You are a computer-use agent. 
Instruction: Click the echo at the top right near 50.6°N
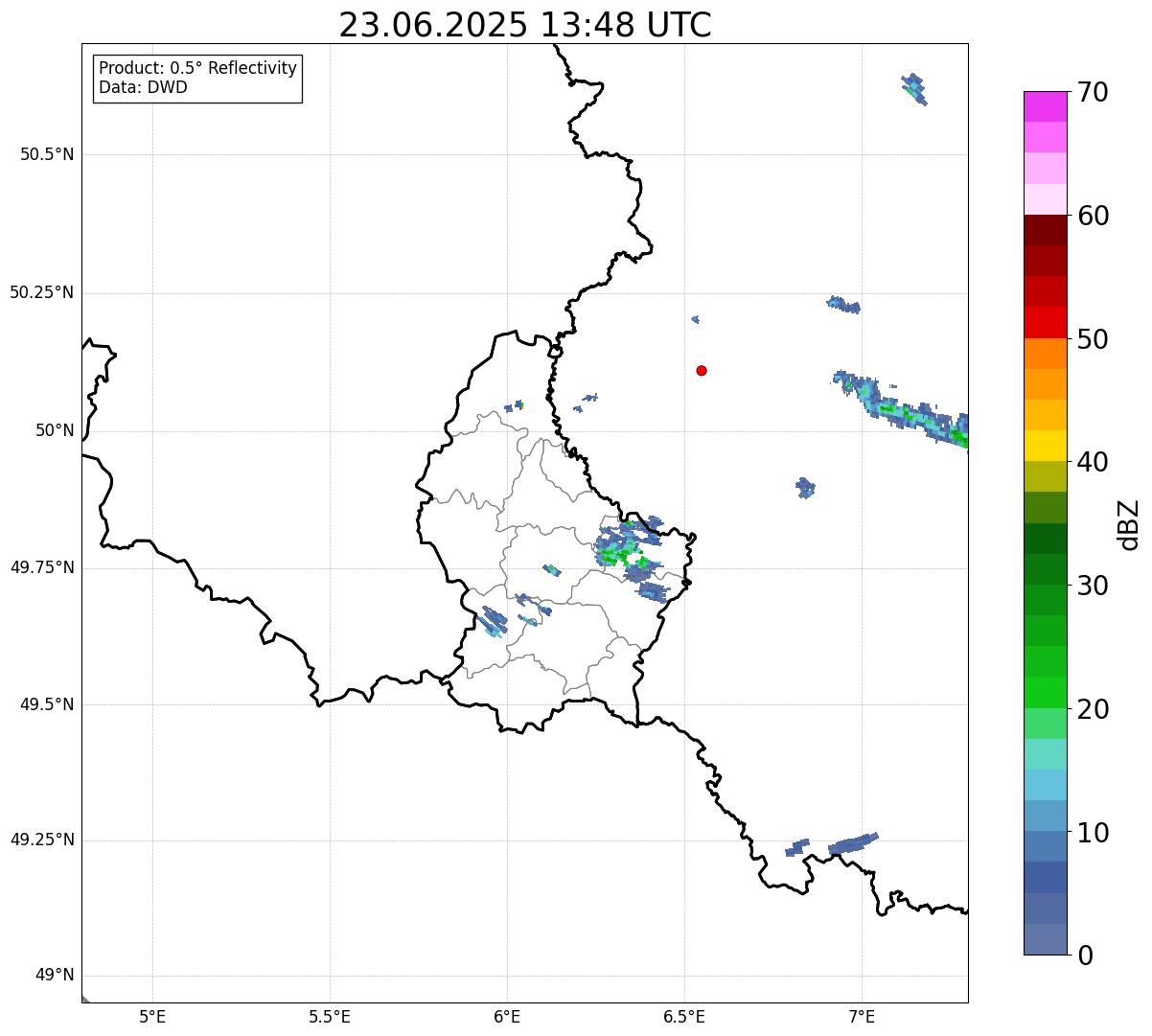click(914, 88)
